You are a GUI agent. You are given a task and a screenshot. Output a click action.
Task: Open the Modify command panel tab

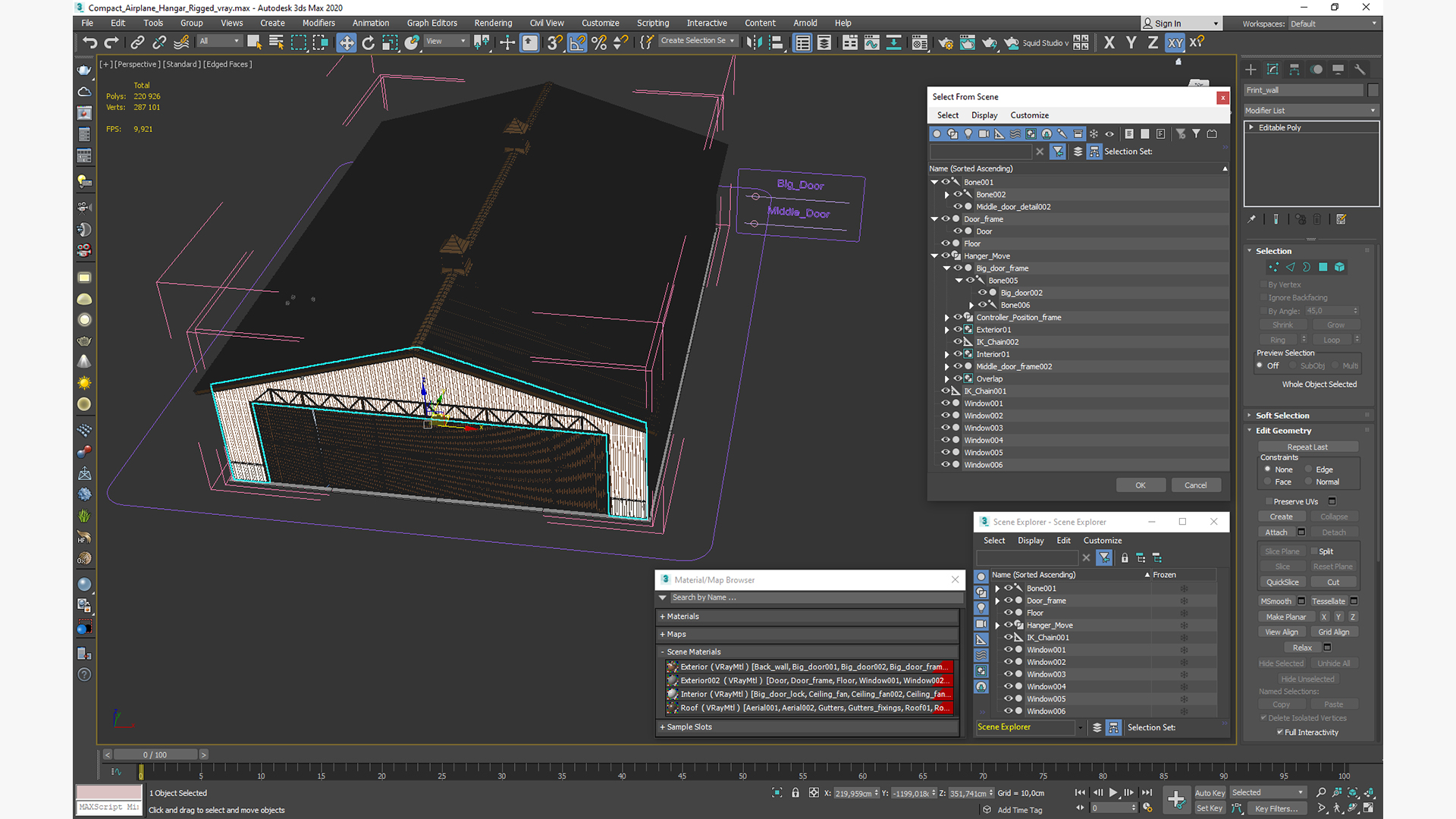[x=1273, y=69]
